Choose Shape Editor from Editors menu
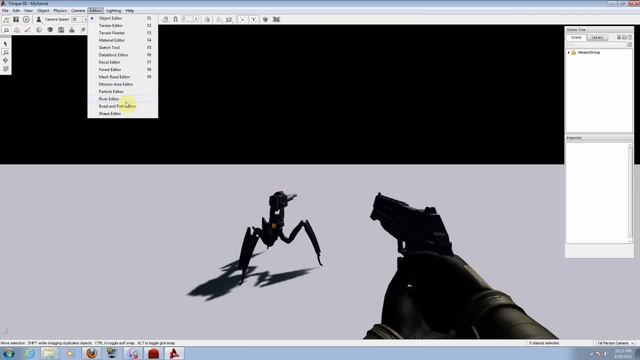 pos(122,114)
